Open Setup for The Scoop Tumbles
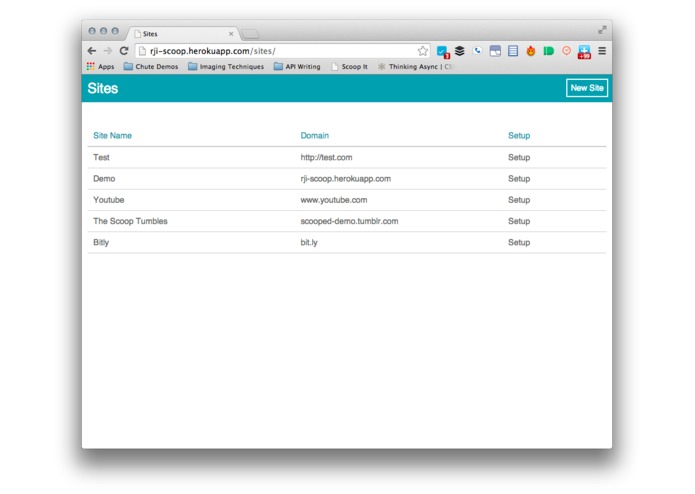 tap(519, 221)
